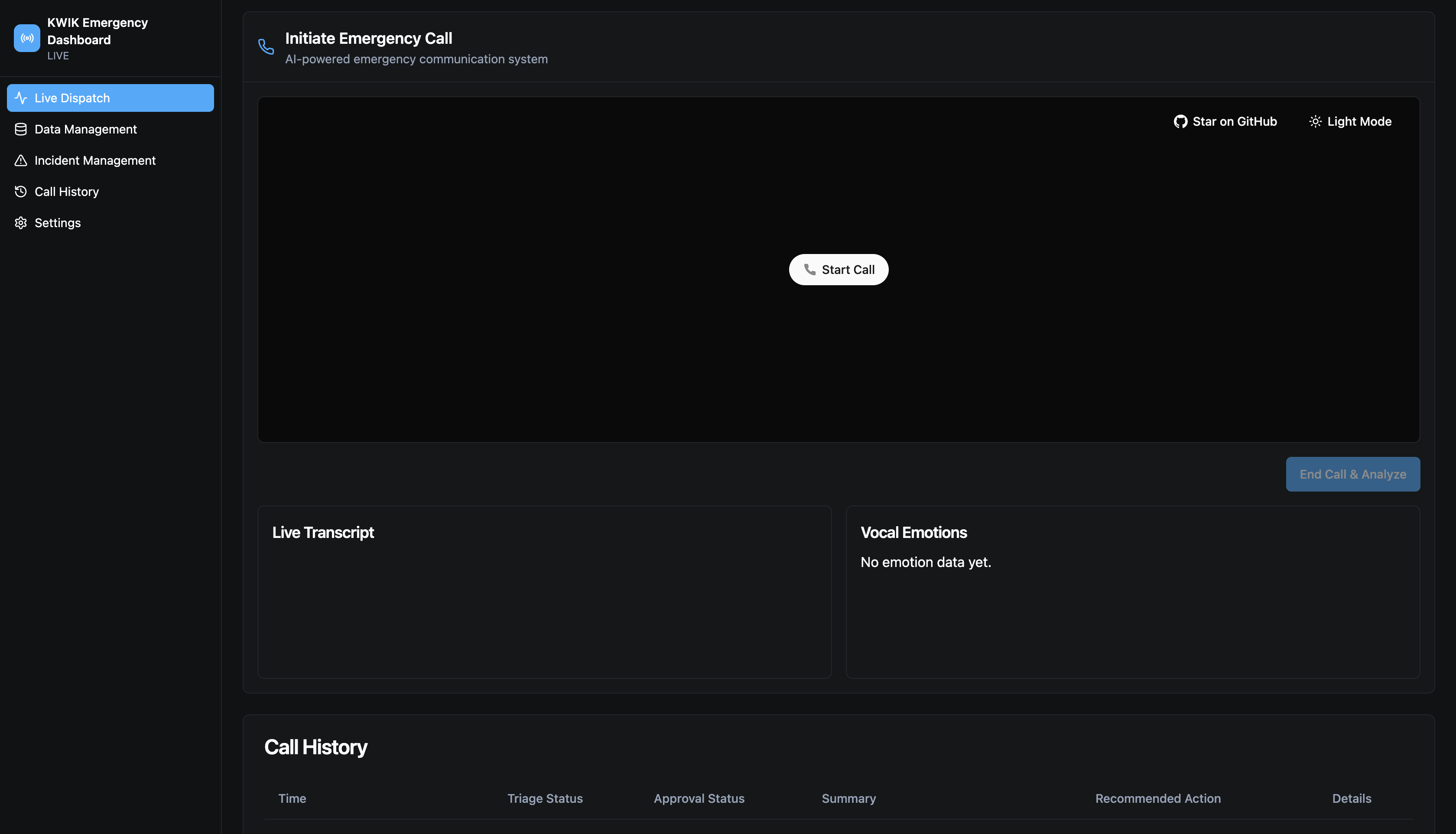Click the Approval Status column header
This screenshot has width=1456, height=834.
coord(699,798)
